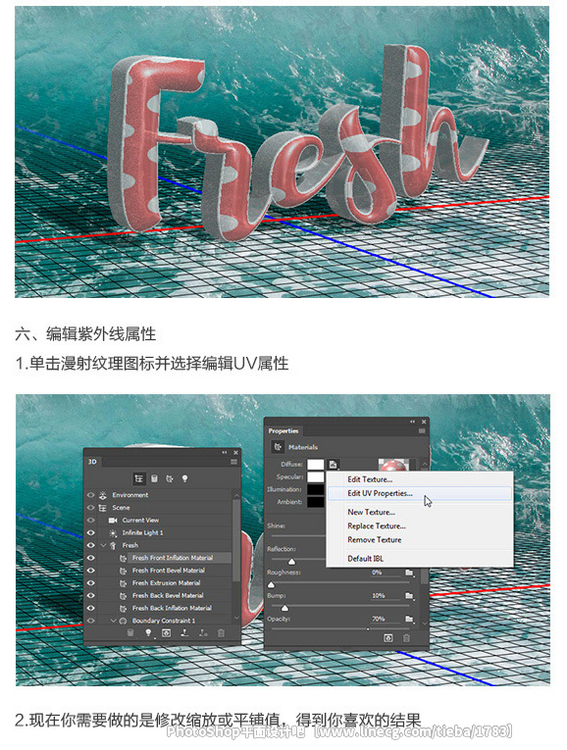This screenshot has width=567, height=750.
Task: Choose Edit UV Properties... from the menu
Action: point(380,493)
